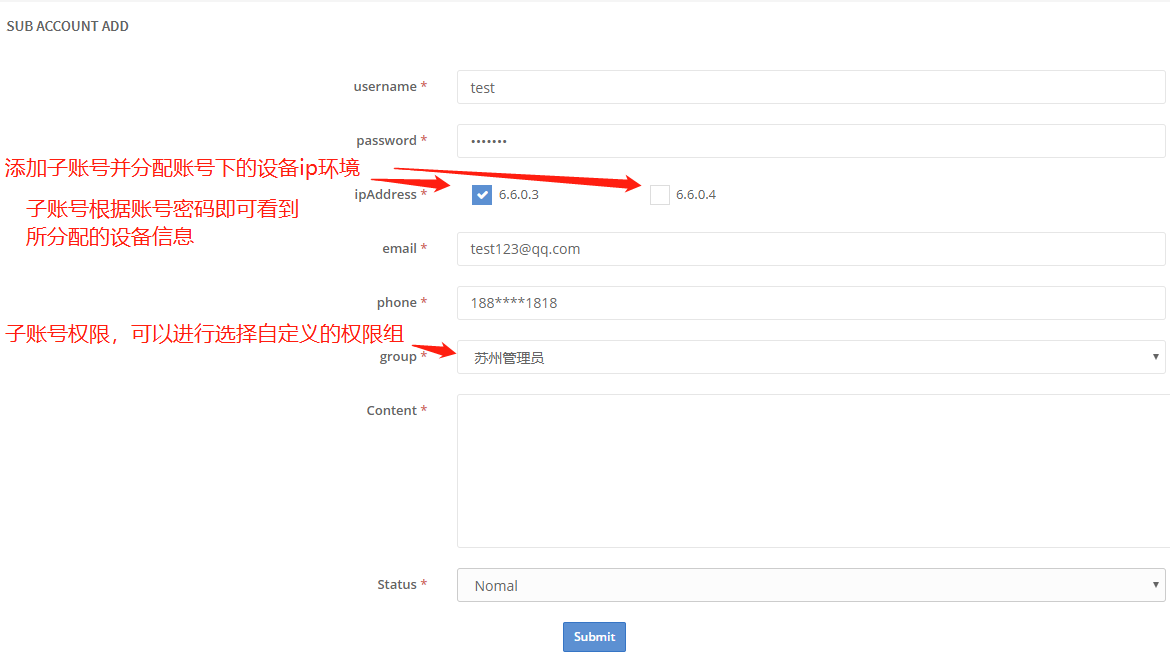
Task: Click the ipAddress field label
Action: [x=386, y=194]
